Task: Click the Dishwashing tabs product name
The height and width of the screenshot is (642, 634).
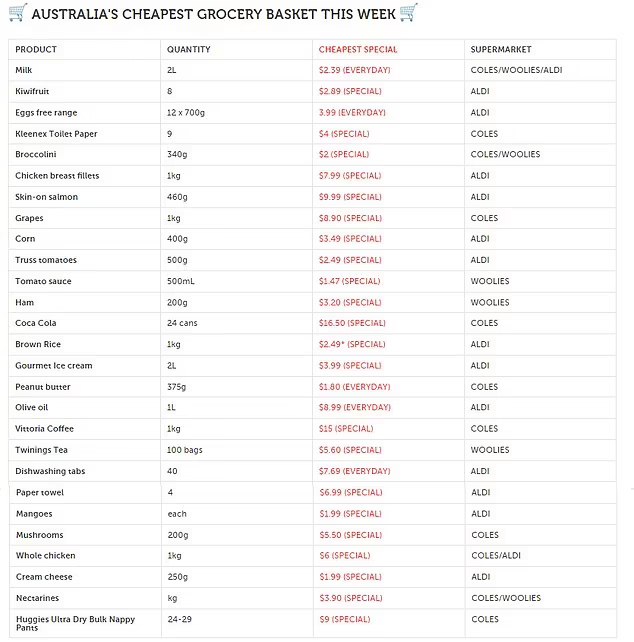Action: [x=51, y=471]
